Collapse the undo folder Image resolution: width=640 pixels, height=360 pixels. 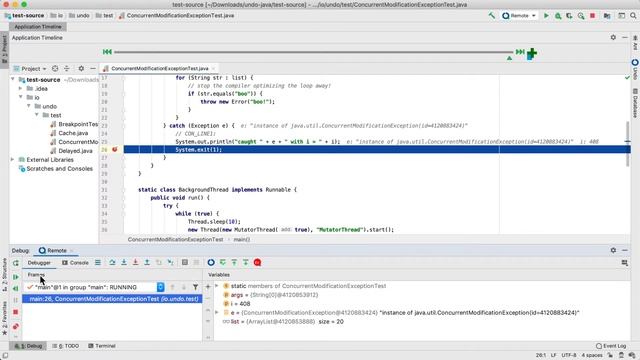(x=29, y=106)
